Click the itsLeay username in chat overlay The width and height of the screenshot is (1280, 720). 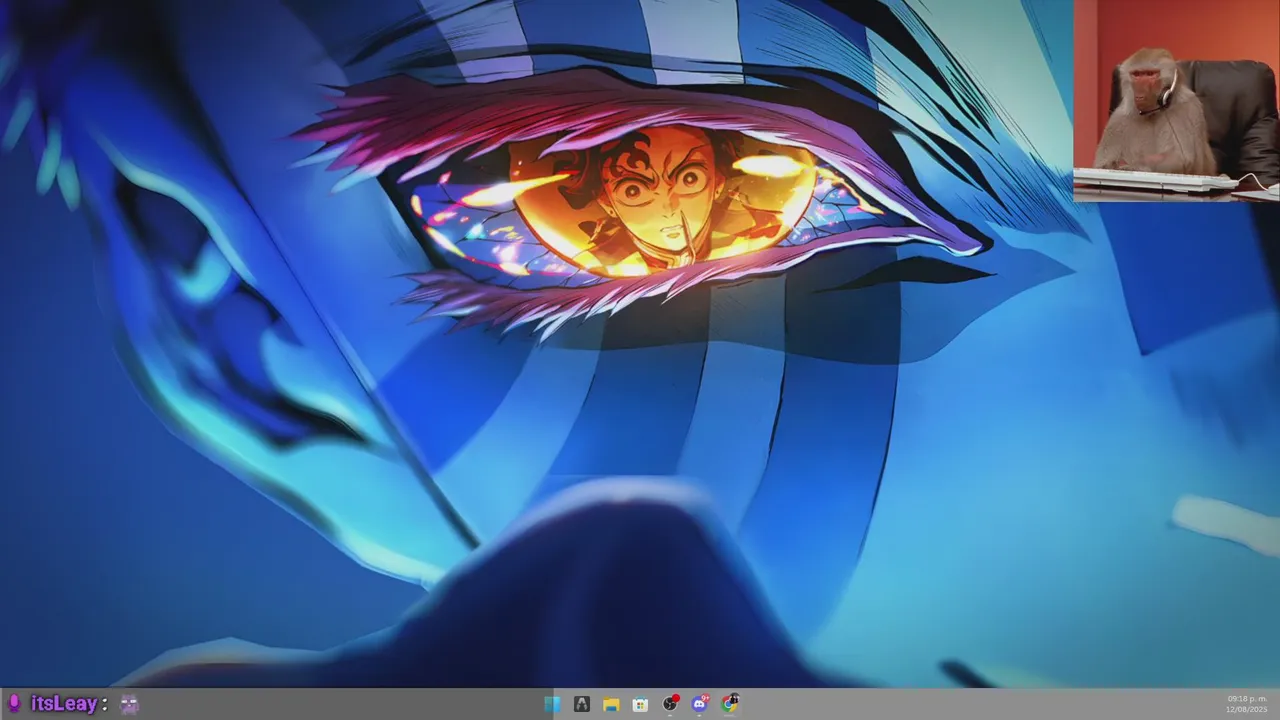click(64, 704)
